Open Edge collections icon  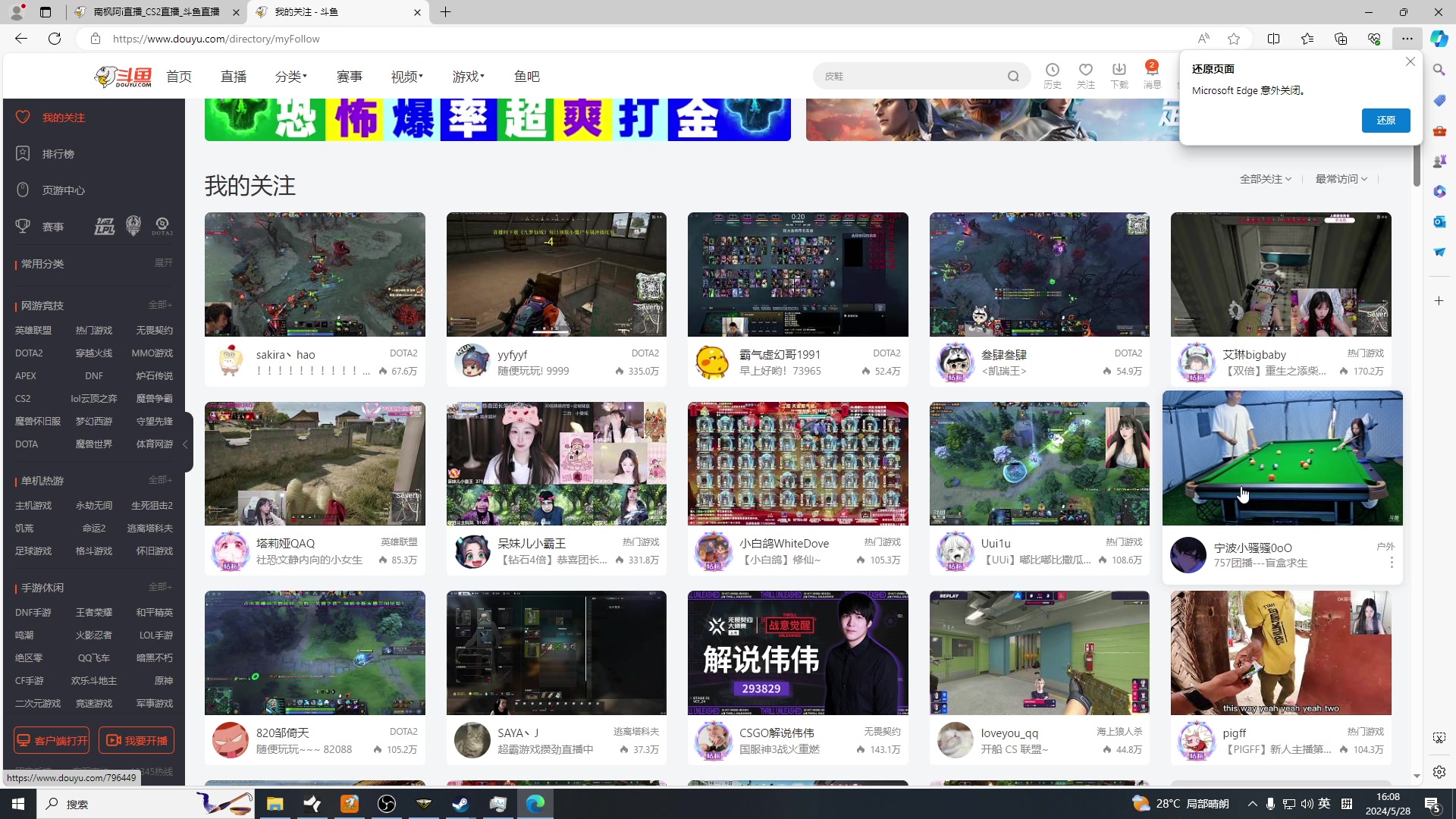point(1341,39)
